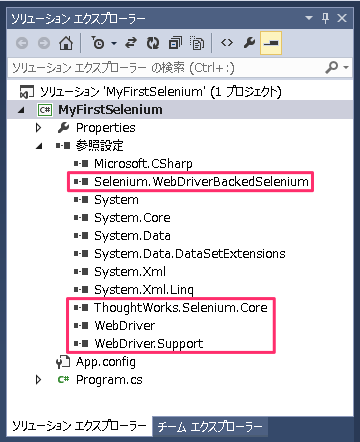The width and height of the screenshot is (360, 442).
Task: Toggle the Show All Files icon
Action: point(197,43)
